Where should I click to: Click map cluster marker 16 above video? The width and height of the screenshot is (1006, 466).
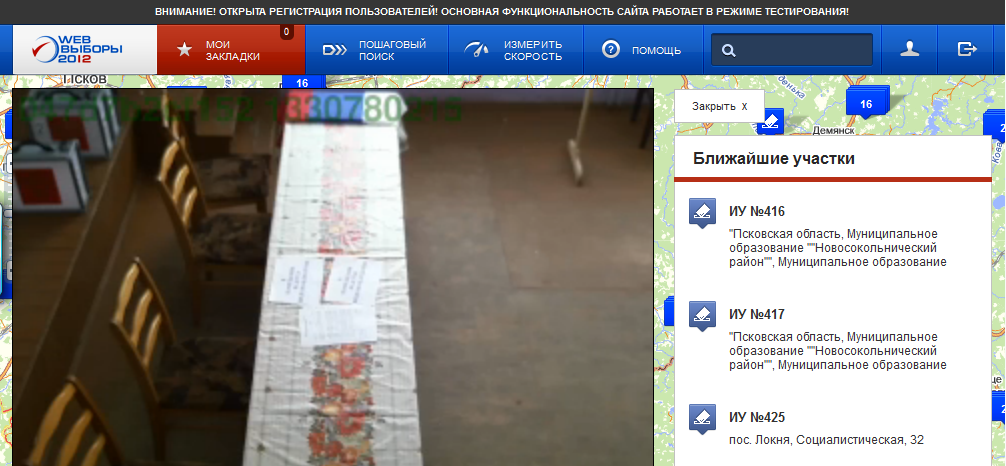[x=302, y=82]
